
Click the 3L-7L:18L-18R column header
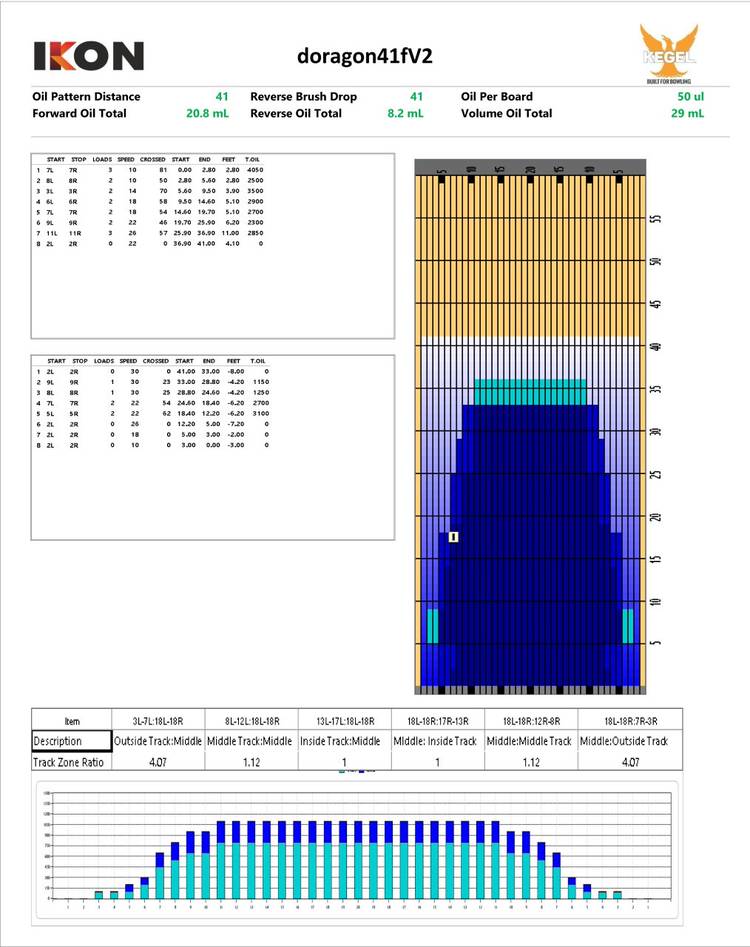point(157,720)
